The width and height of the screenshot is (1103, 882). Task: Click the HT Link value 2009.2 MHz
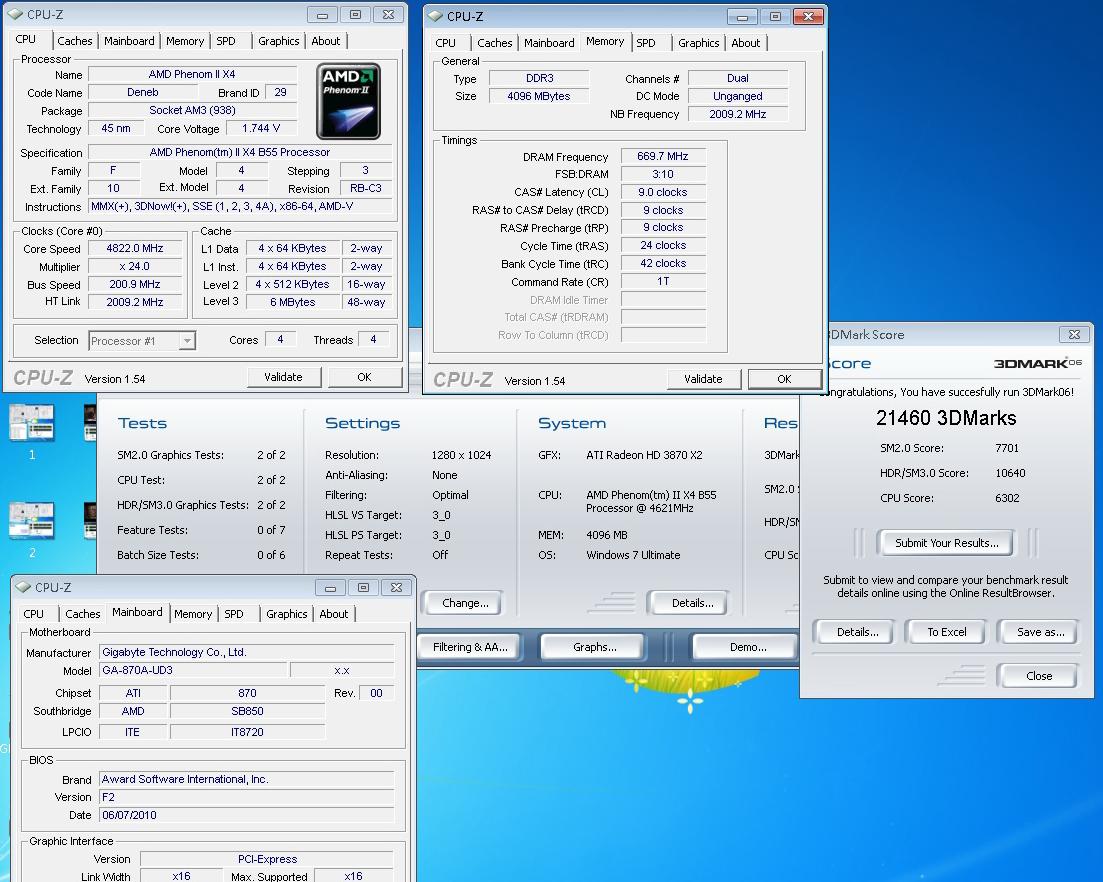[134, 302]
